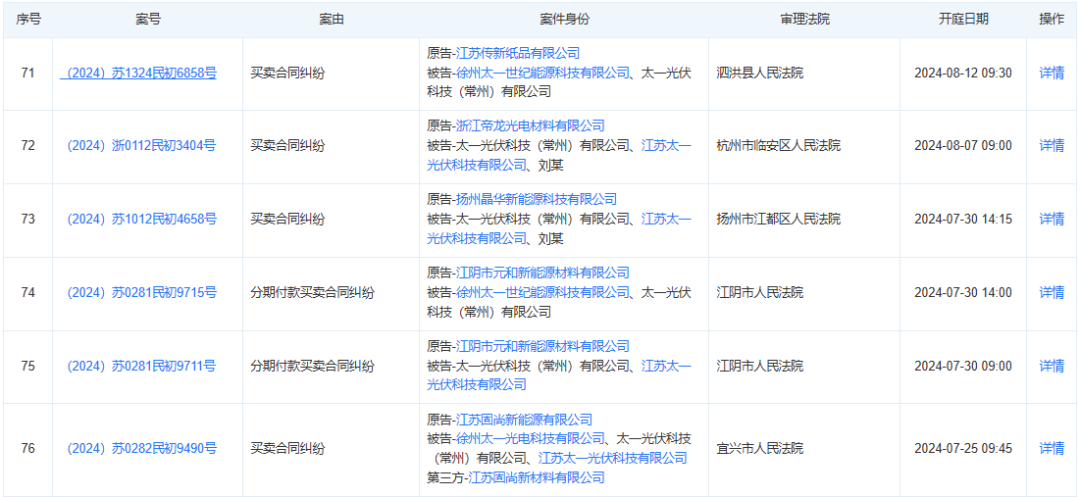
Task: Open case link (2024)苏0281民初9715号
Action: pos(141,293)
